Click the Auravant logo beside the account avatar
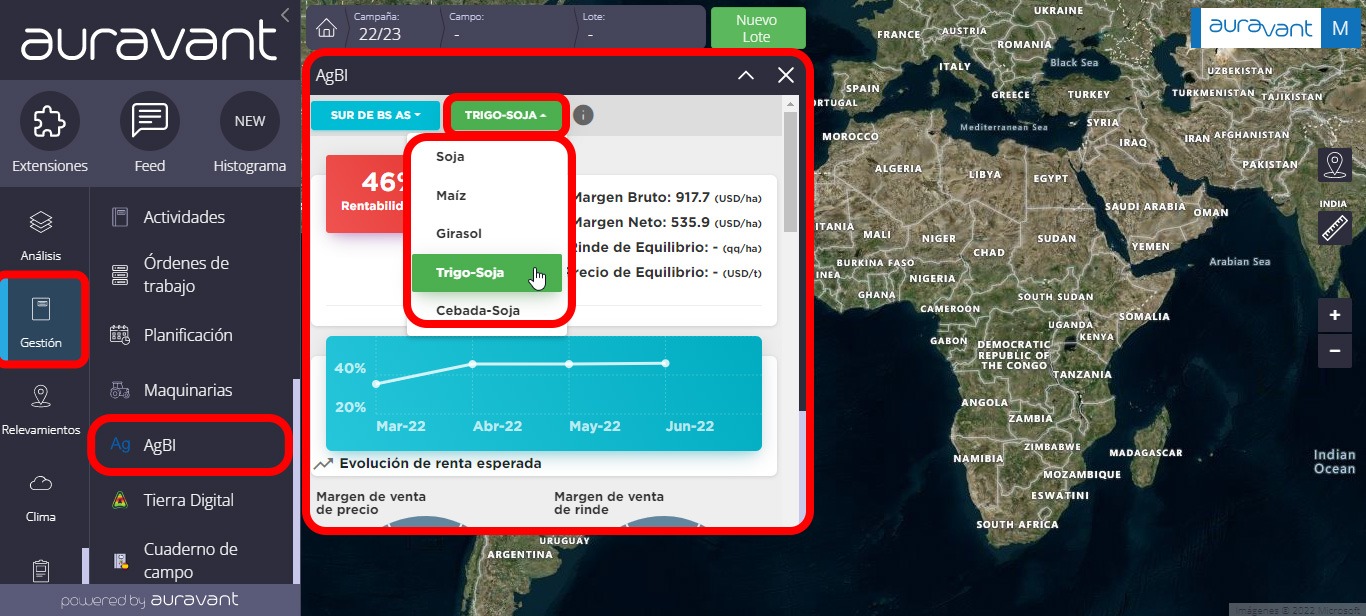Viewport: 1366px width, 616px height. [x=1260, y=28]
